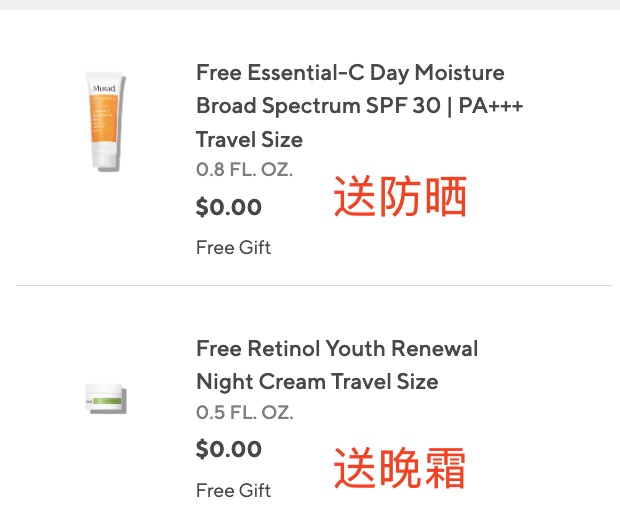The width and height of the screenshot is (620, 520).
Task: Click the $0.00 price under Retinol cream
Action: coord(229,449)
